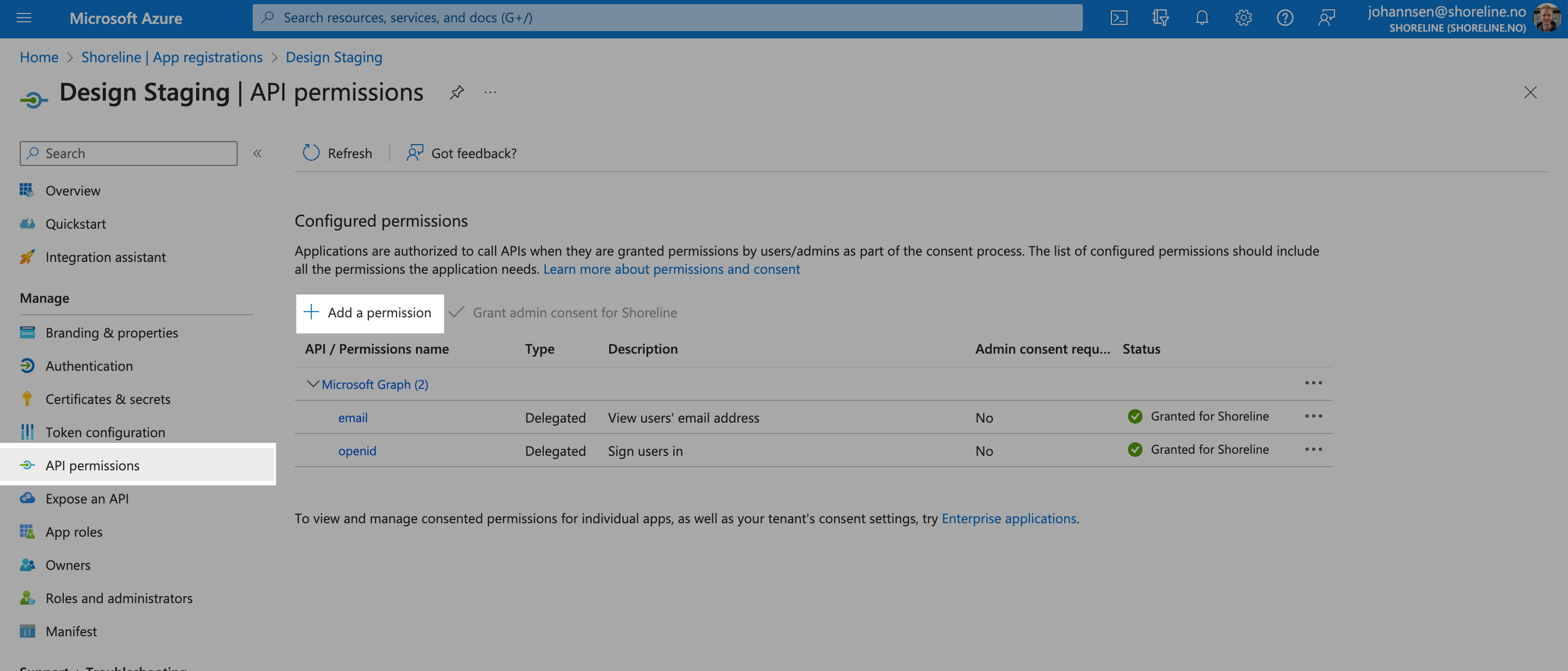Open the notifications bell
Viewport: 1568px width, 671px height.
pyautogui.click(x=1202, y=18)
